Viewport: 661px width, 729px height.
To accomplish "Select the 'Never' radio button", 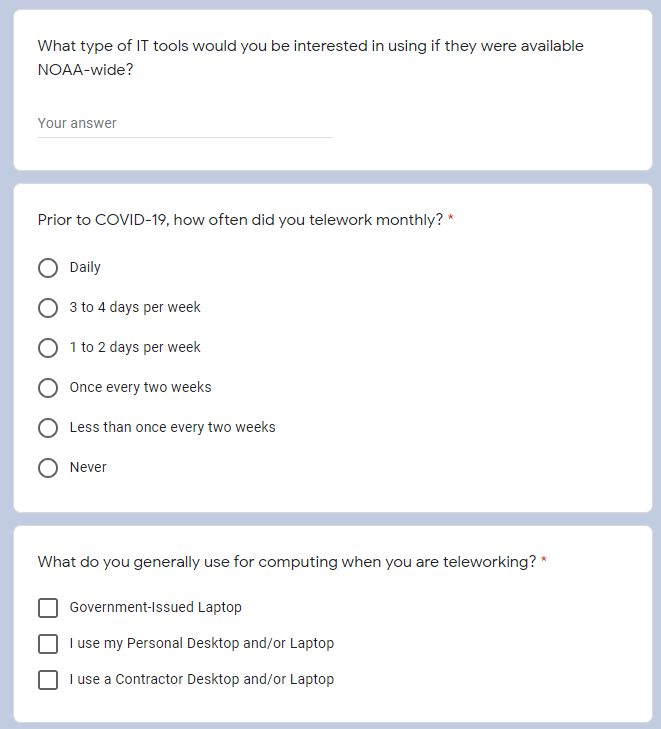I will coord(48,468).
